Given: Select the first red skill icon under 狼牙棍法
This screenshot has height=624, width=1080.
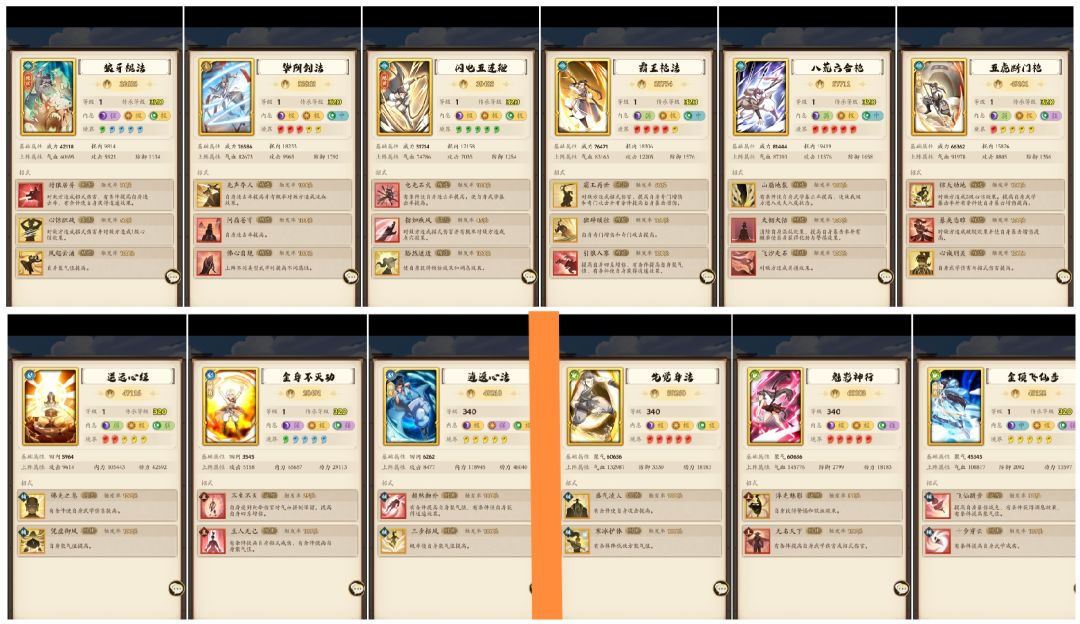Looking at the screenshot, I should (x=30, y=196).
